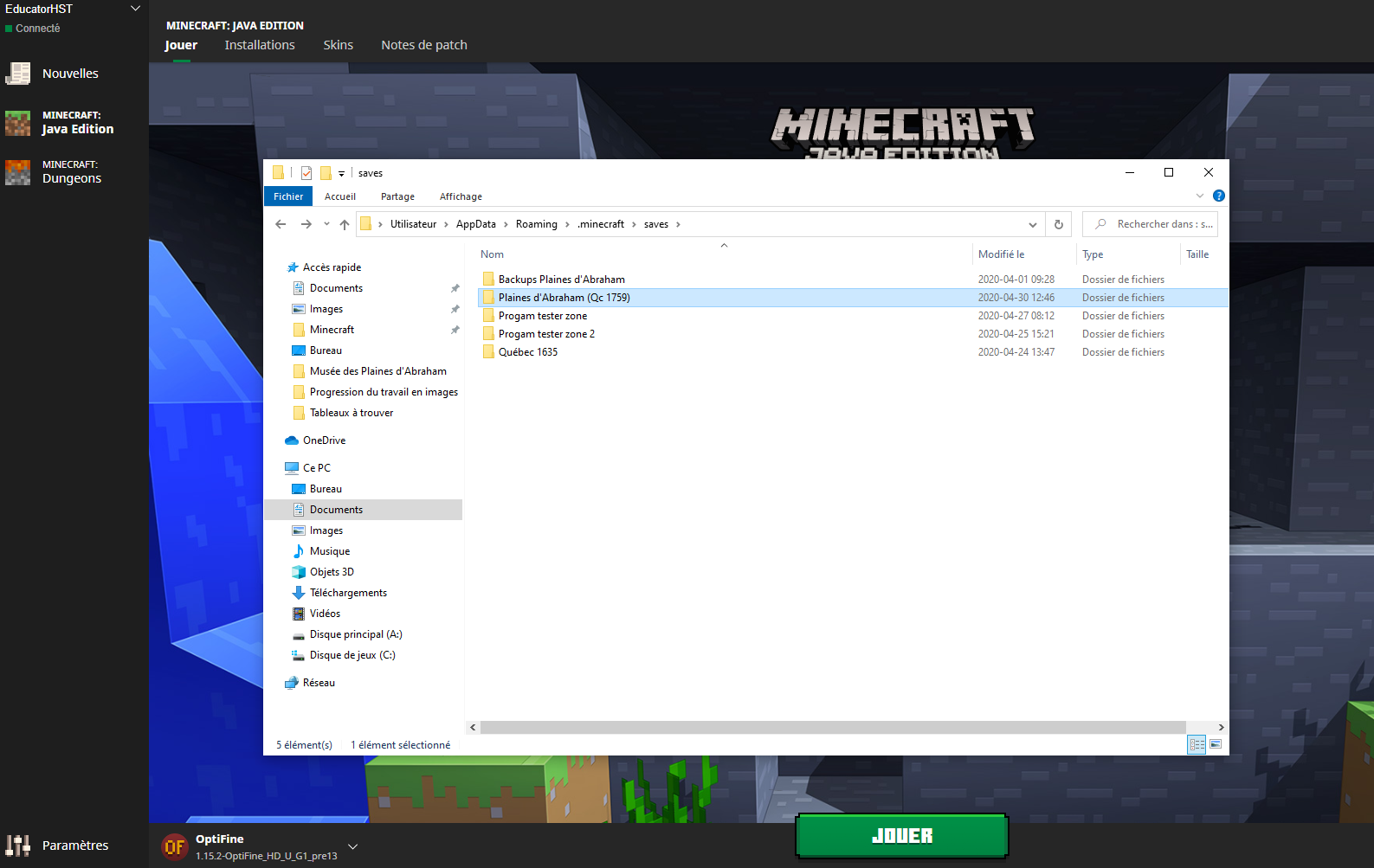Click folder icon of Québec 1635
Image resolution: width=1374 pixels, height=868 pixels.
(x=488, y=352)
